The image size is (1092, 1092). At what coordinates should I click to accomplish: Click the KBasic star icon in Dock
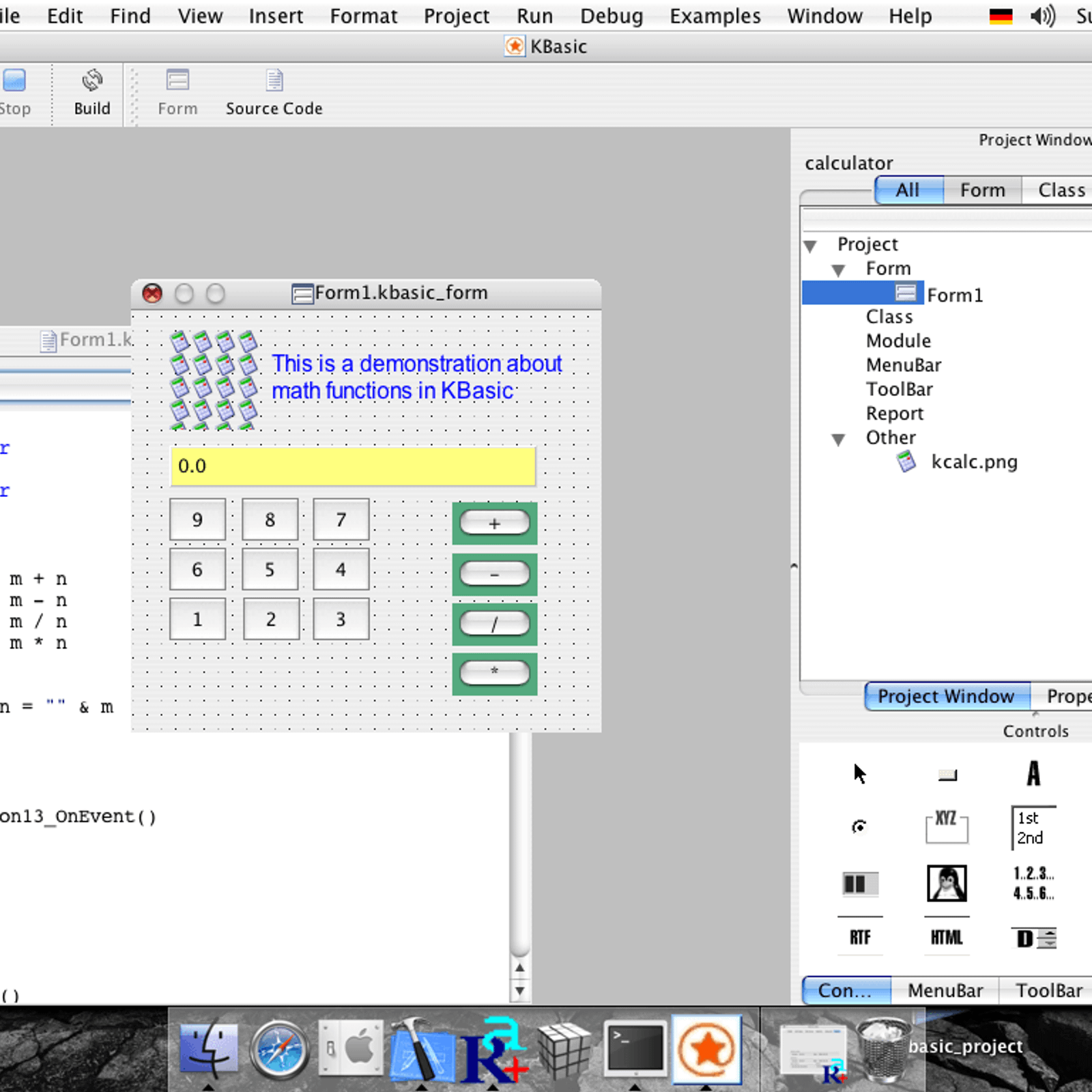click(706, 1049)
